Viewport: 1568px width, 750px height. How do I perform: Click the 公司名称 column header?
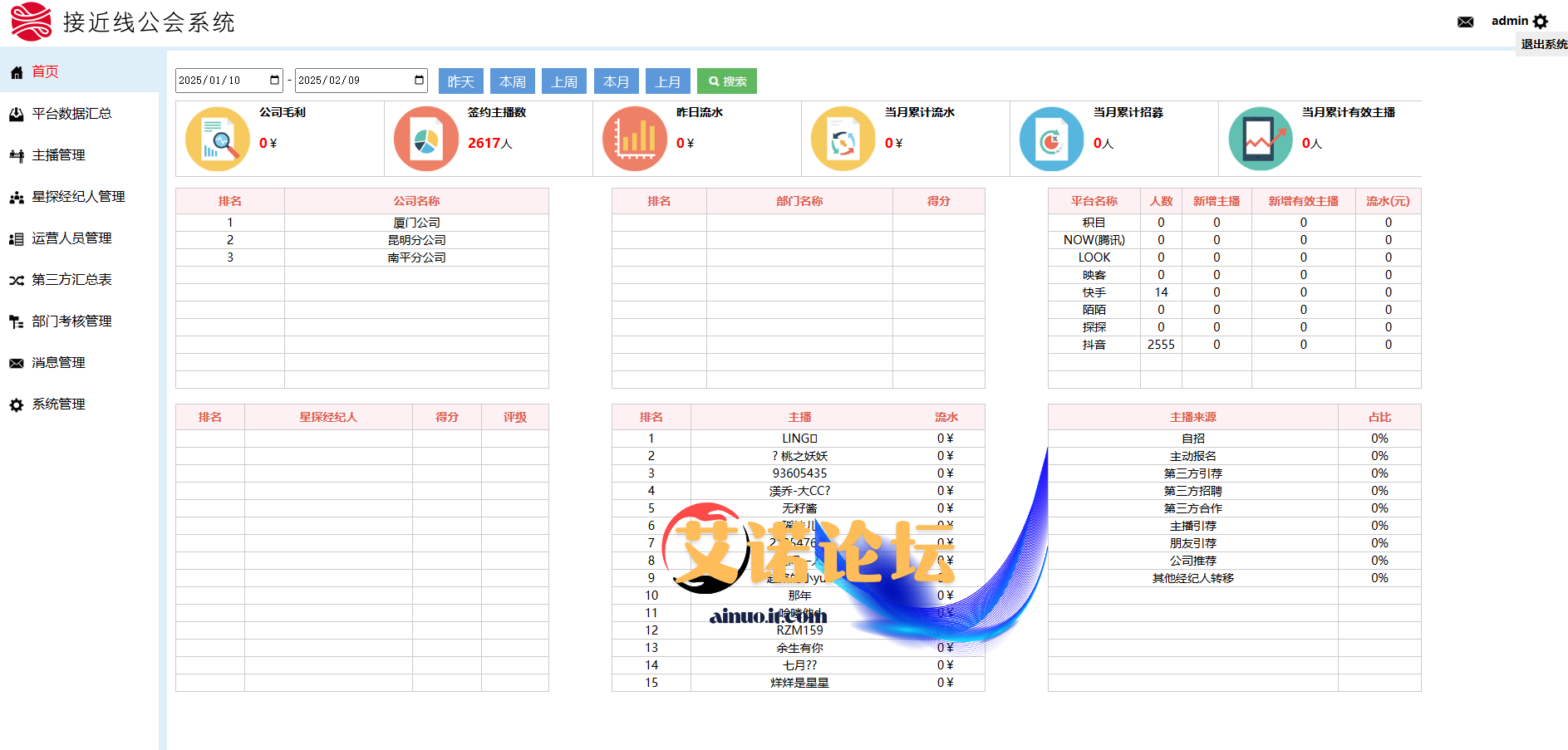tap(417, 201)
